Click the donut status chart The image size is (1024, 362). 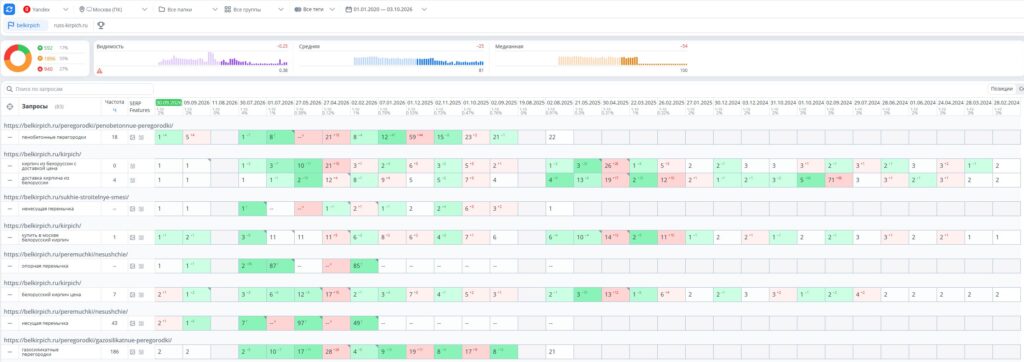click(18, 58)
